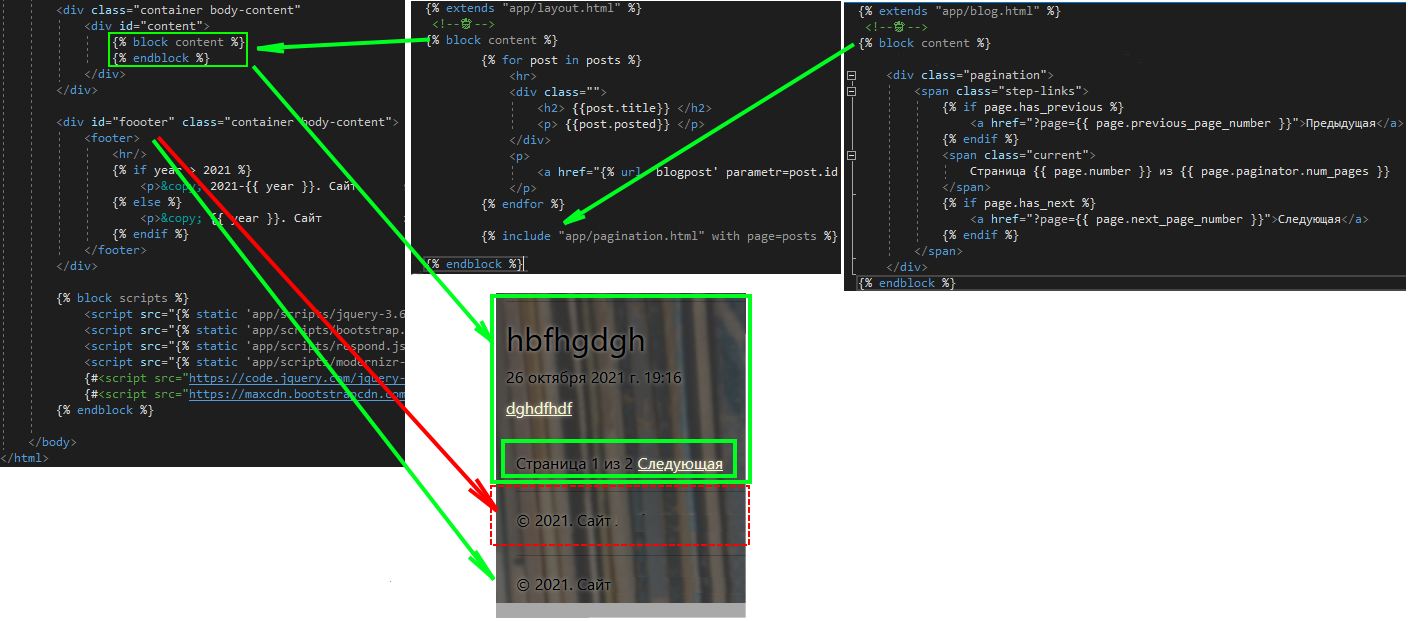Place cursor on extends "app/layout.html" line
1408x621 pixels.
[x=533, y=8]
